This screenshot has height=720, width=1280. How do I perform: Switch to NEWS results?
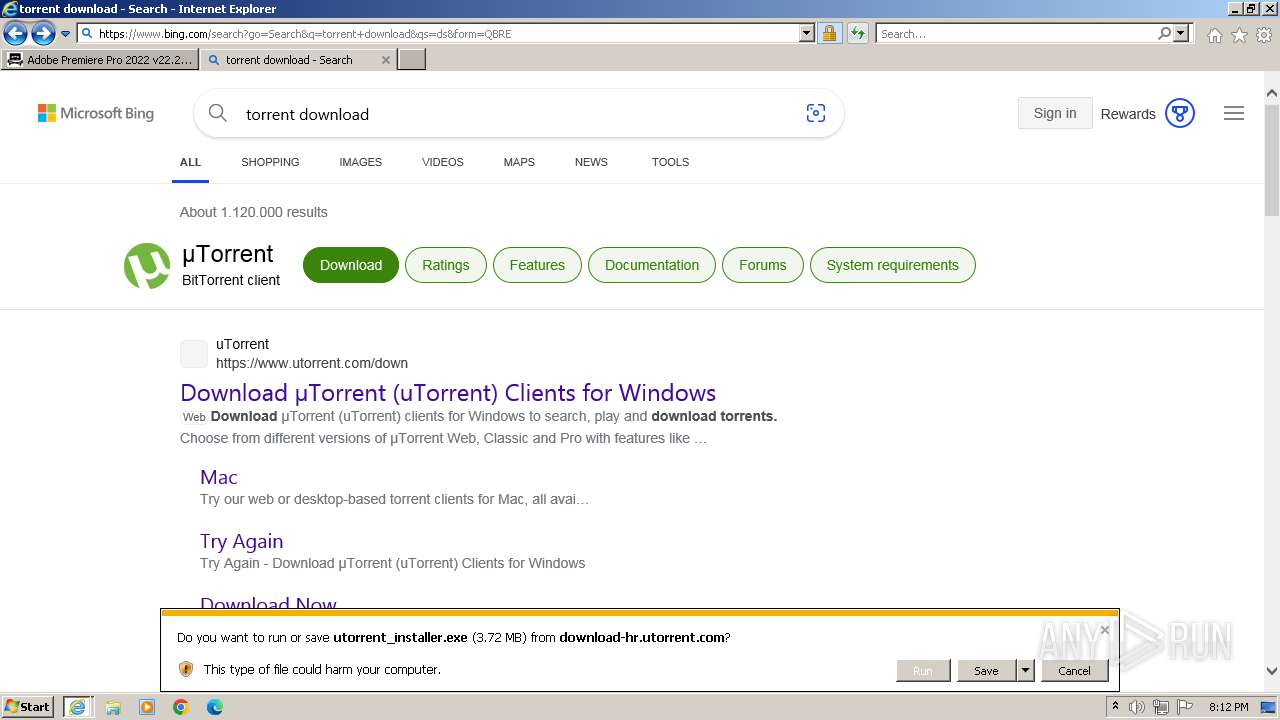point(591,162)
